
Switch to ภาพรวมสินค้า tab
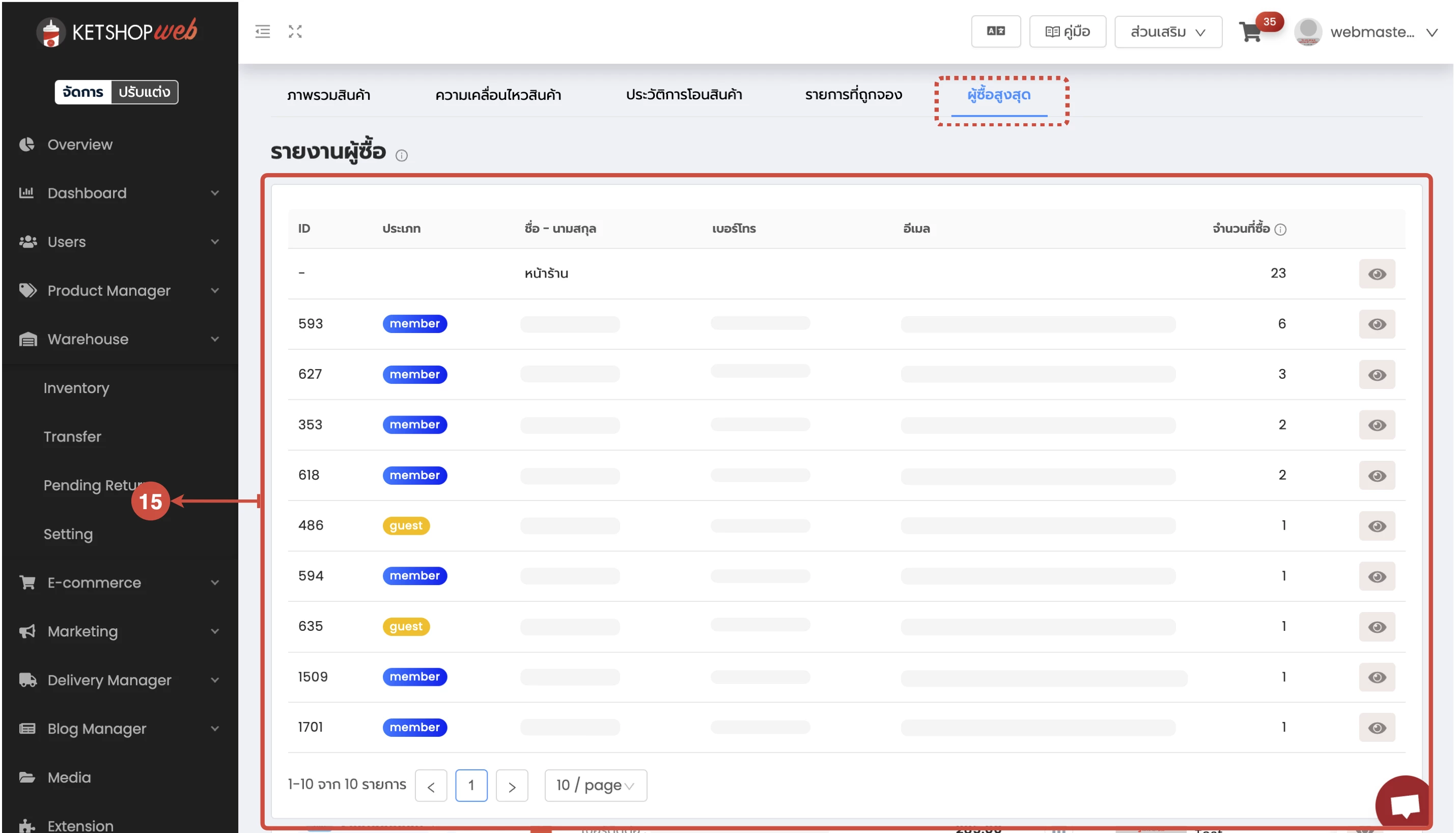coord(328,95)
